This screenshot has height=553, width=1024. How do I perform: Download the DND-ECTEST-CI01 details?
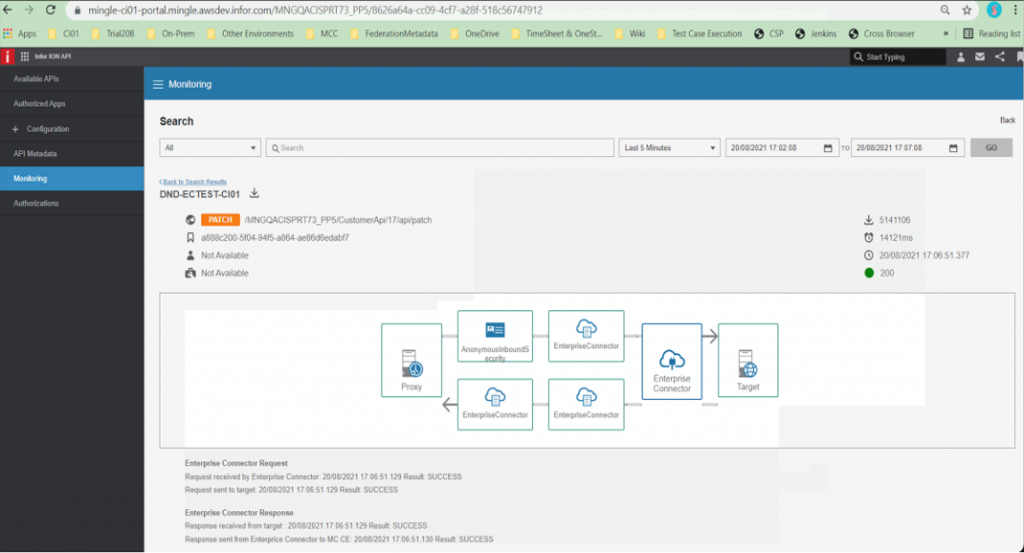click(x=254, y=194)
